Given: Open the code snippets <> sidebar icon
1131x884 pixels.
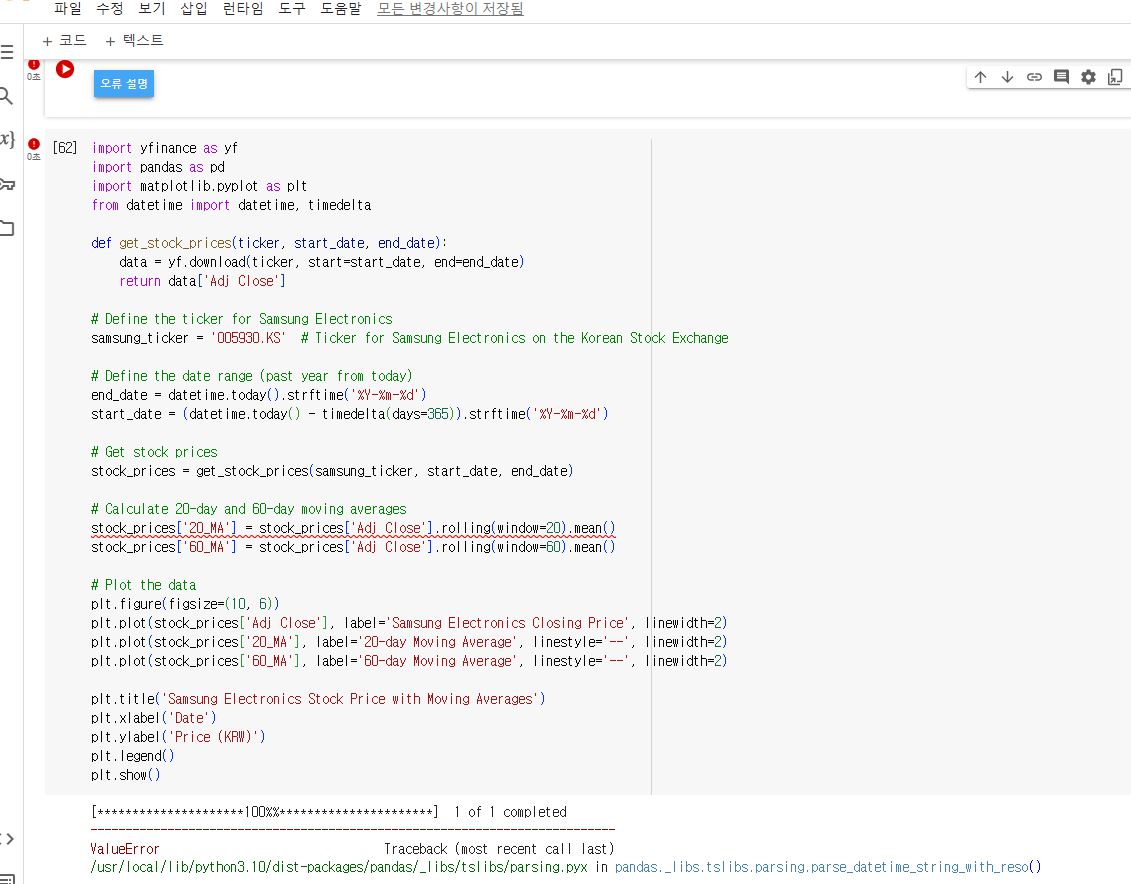Looking at the screenshot, I should 7,839.
